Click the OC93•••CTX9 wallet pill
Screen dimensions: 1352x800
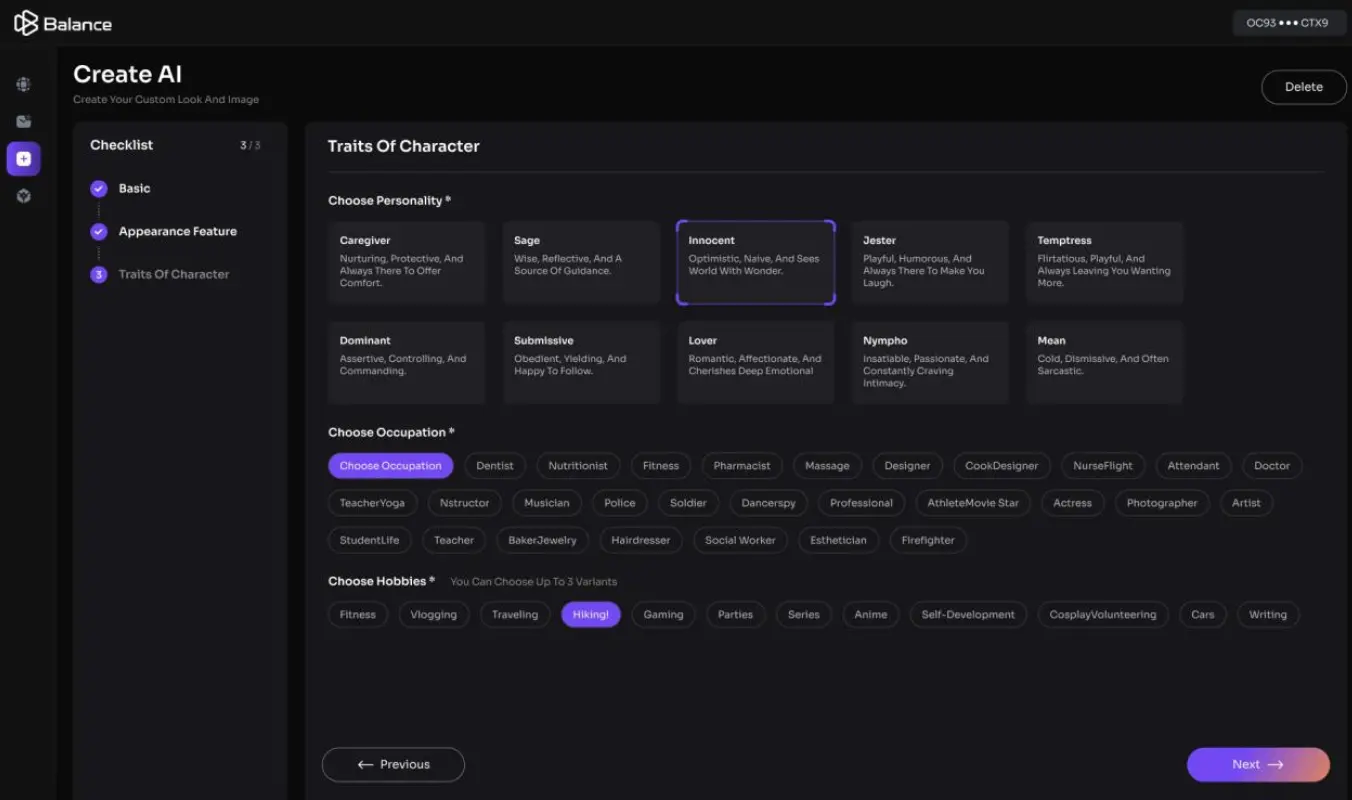click(x=1289, y=22)
